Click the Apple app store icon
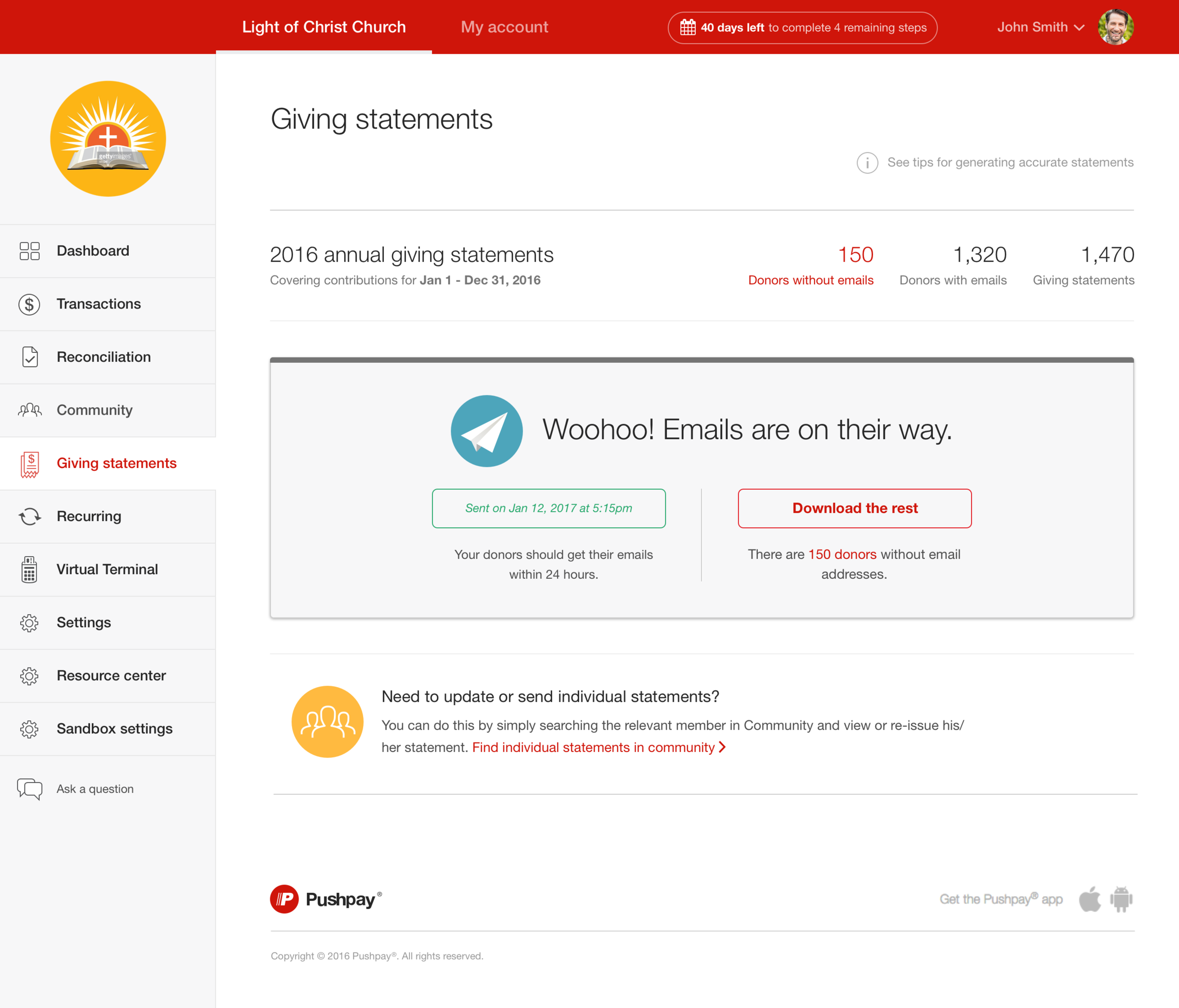The image size is (1179, 1008). coord(1089,900)
